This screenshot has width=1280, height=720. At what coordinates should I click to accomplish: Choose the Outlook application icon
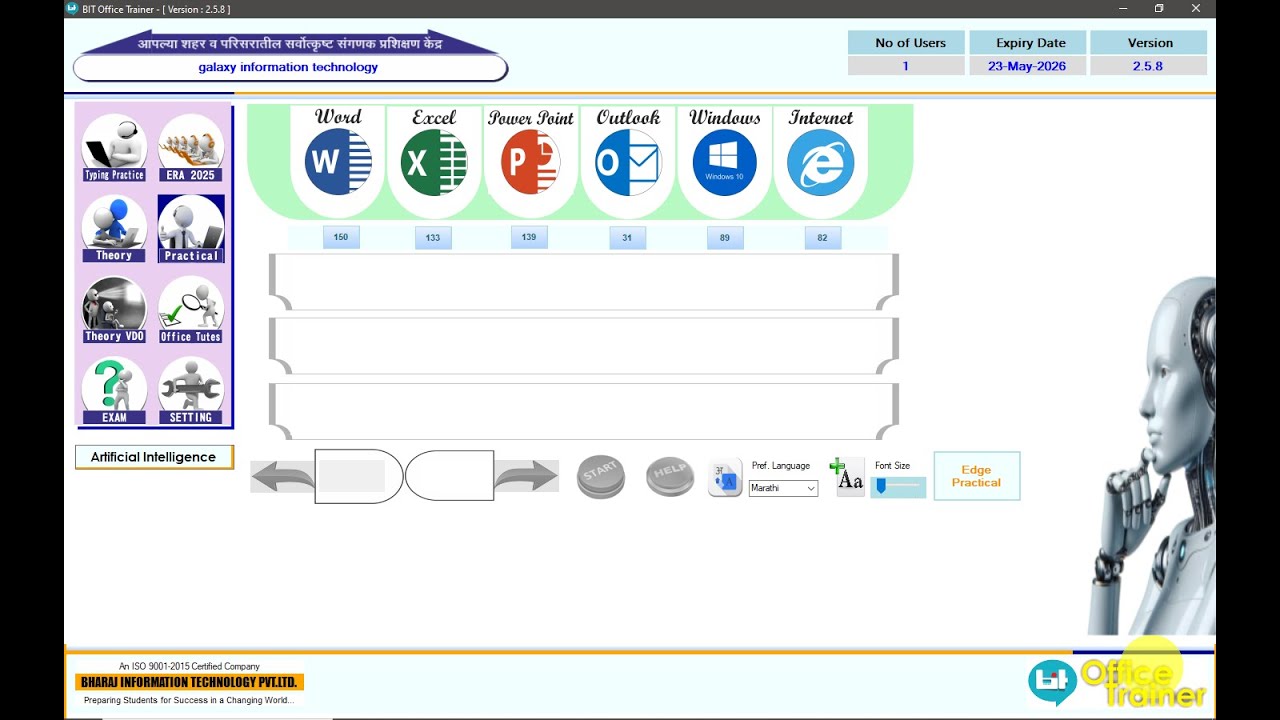point(628,162)
